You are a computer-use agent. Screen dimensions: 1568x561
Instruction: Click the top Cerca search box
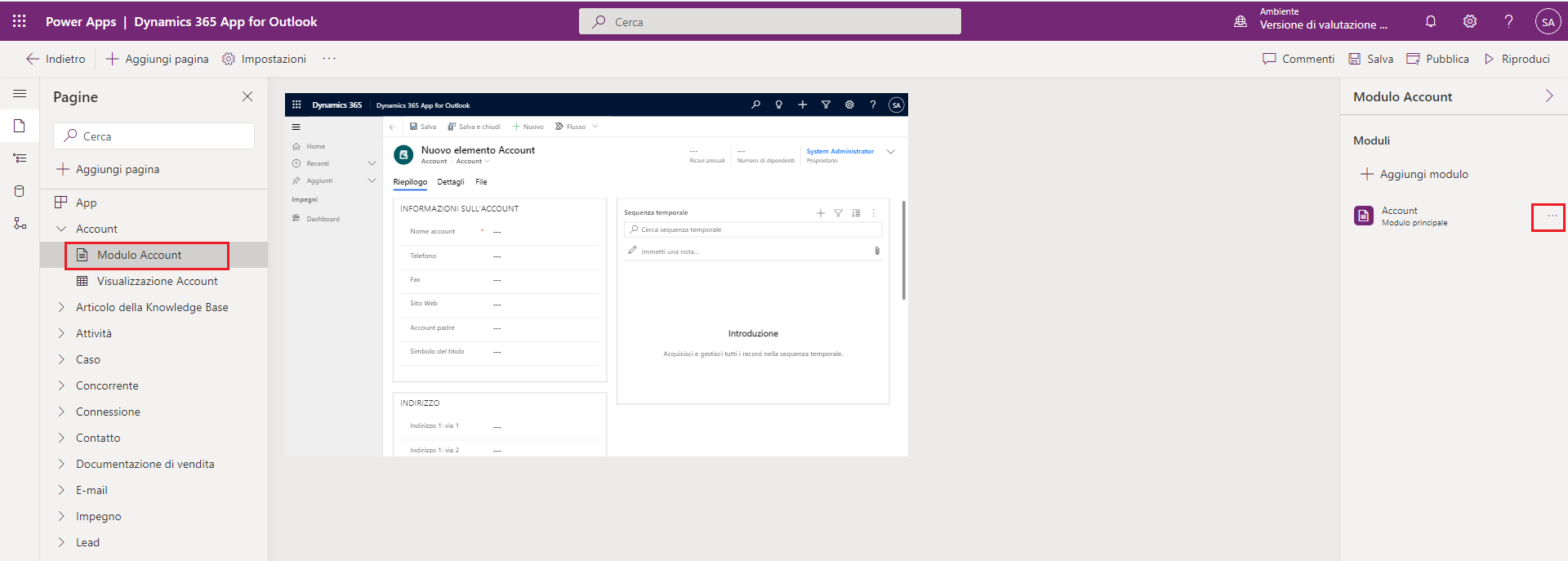[x=770, y=21]
